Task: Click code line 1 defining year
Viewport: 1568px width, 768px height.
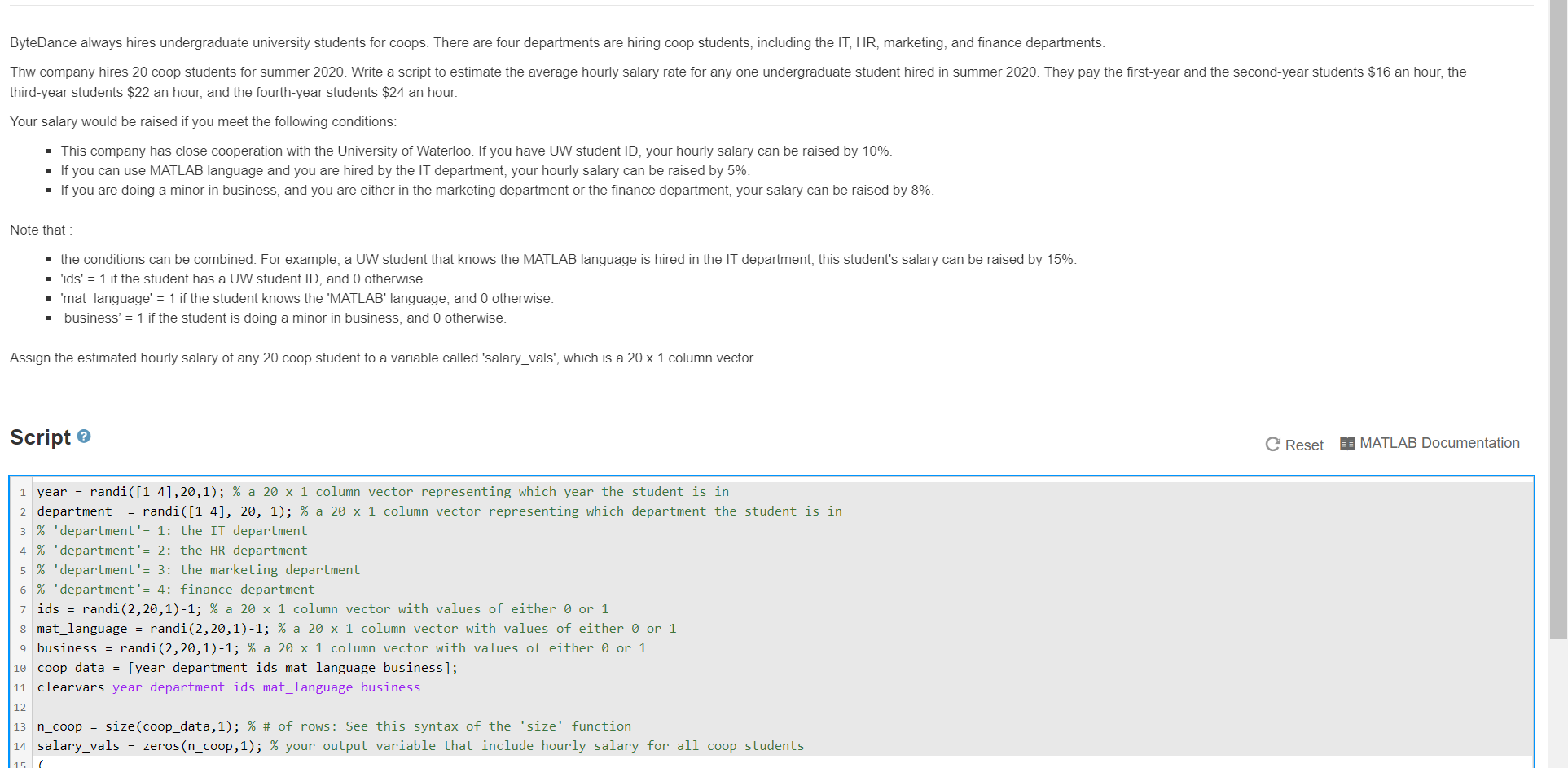Action: point(383,492)
